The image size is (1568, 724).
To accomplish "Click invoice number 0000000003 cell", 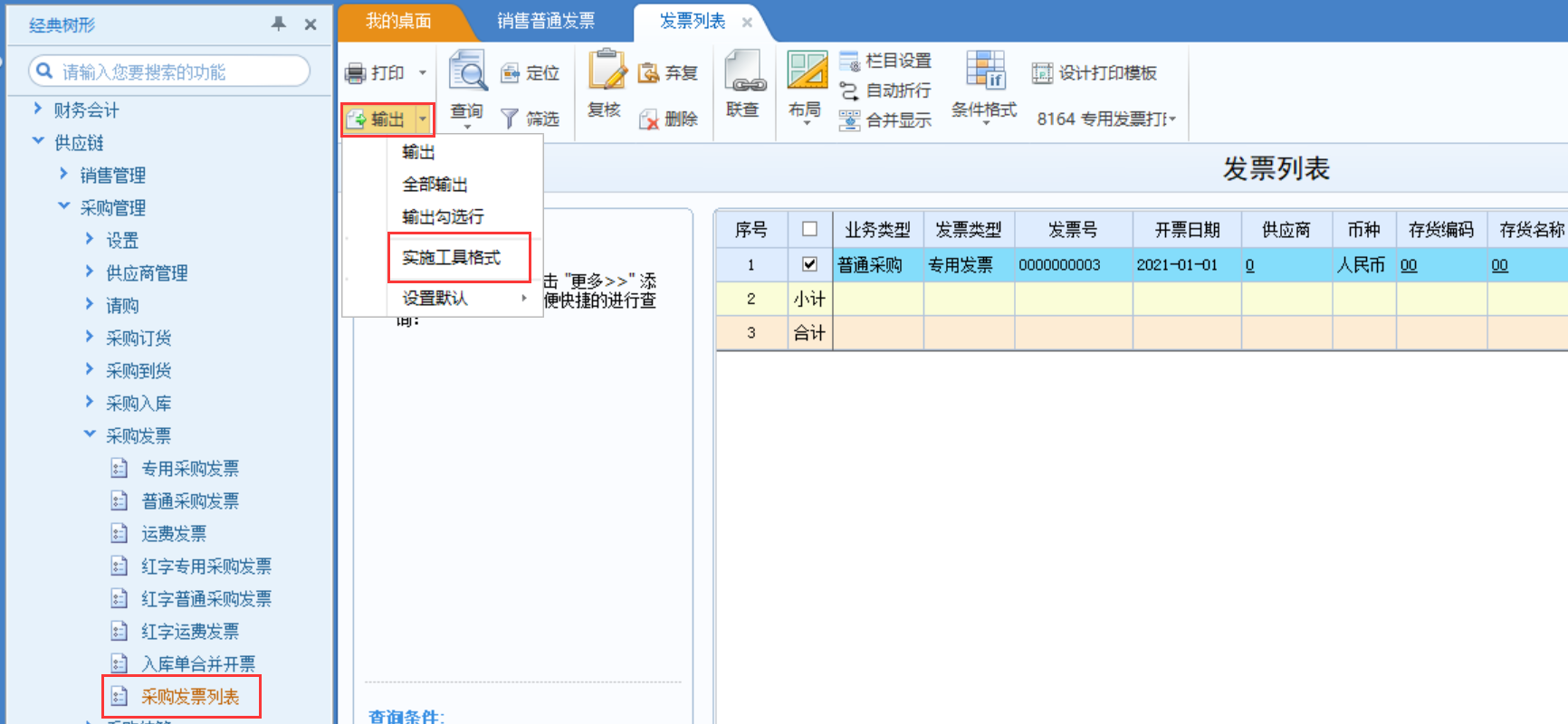I will click(1074, 265).
